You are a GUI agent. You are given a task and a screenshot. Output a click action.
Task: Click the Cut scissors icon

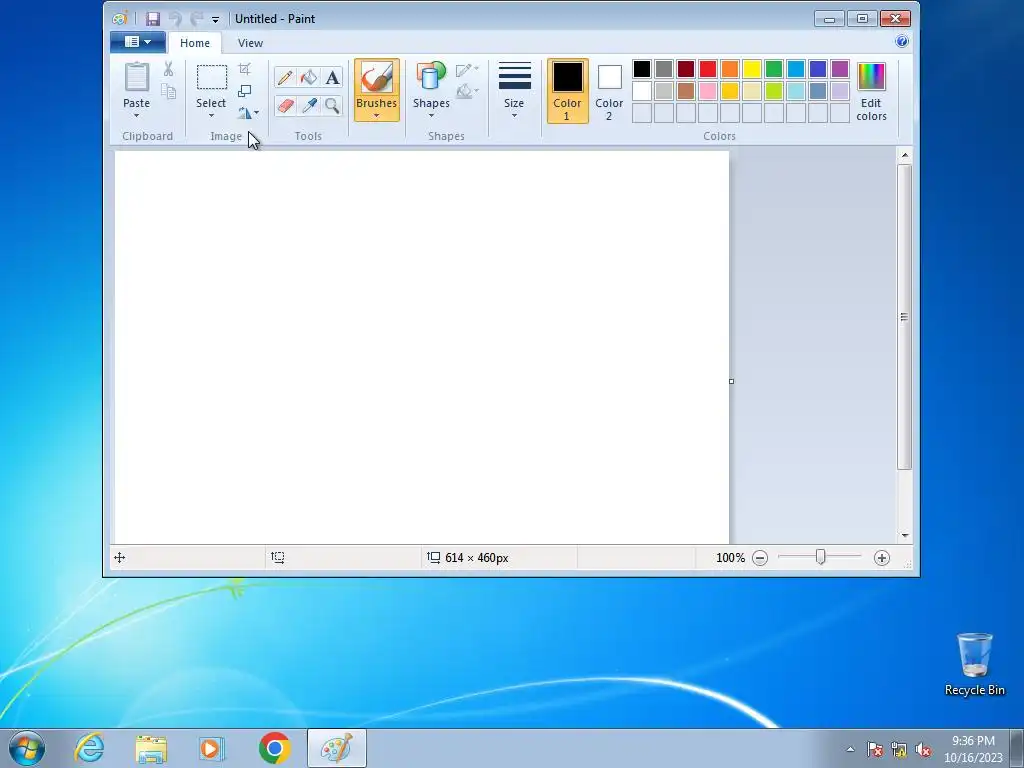168,69
